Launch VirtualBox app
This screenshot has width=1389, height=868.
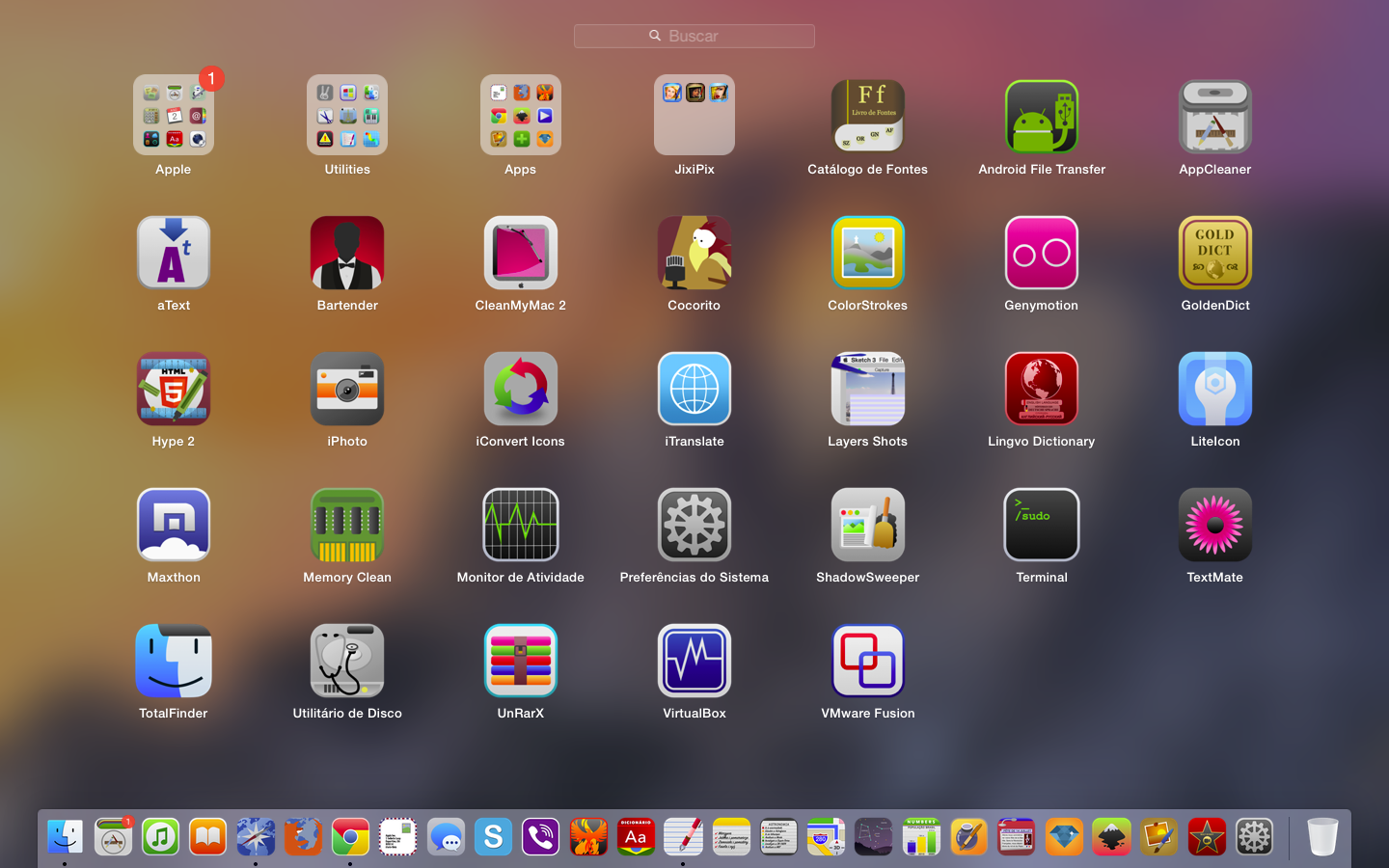pyautogui.click(x=694, y=661)
